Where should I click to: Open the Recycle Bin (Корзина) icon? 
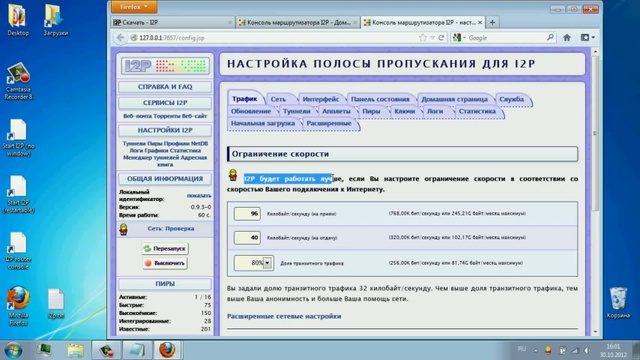(x=618, y=303)
